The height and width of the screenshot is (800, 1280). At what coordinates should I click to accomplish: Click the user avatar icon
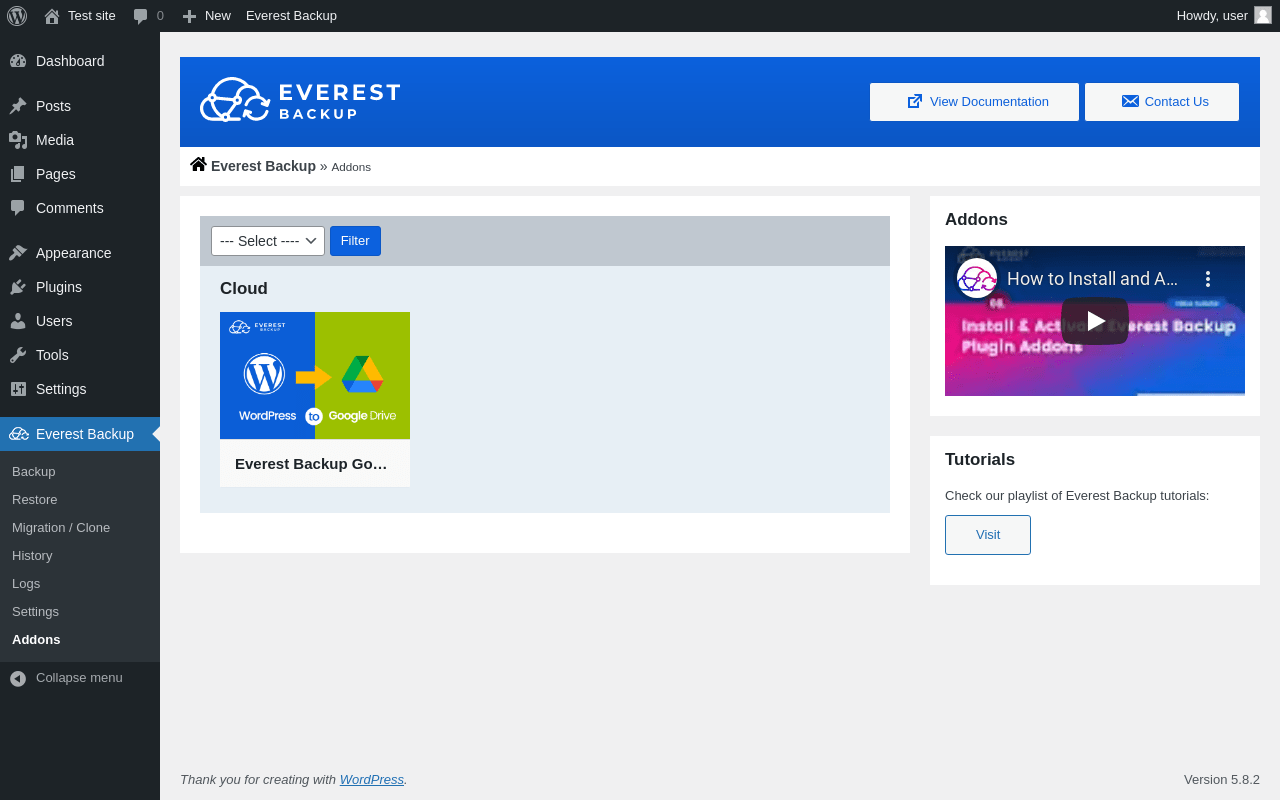tap(1263, 15)
